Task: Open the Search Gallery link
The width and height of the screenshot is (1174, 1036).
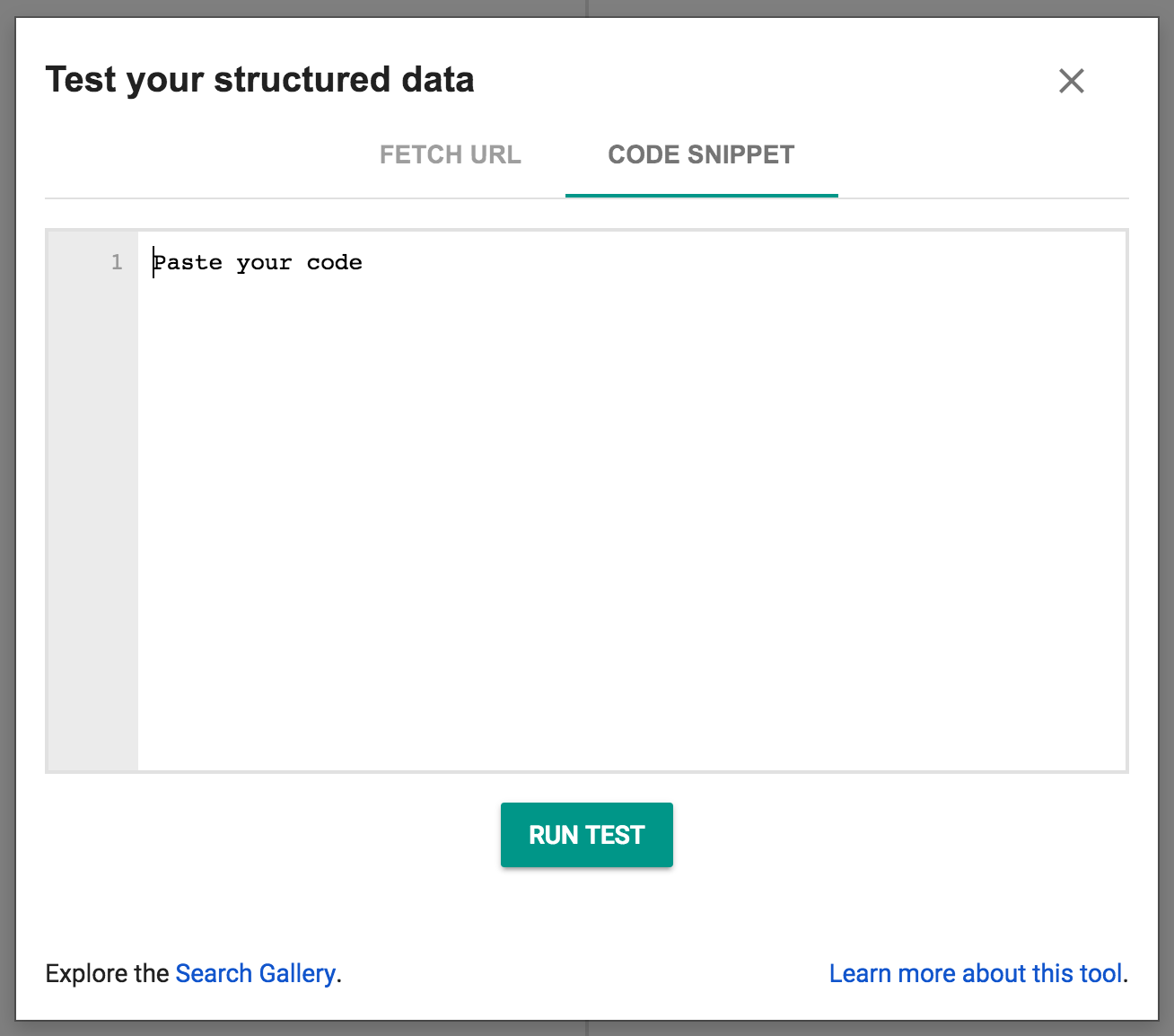Action: (x=255, y=973)
